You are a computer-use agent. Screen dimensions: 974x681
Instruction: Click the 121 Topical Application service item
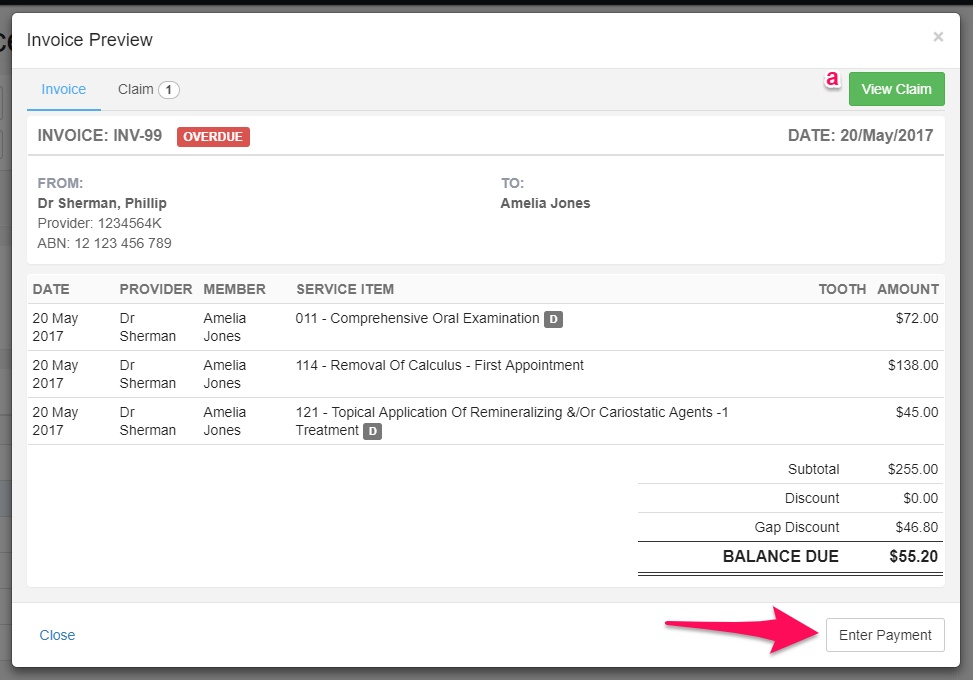click(x=512, y=421)
